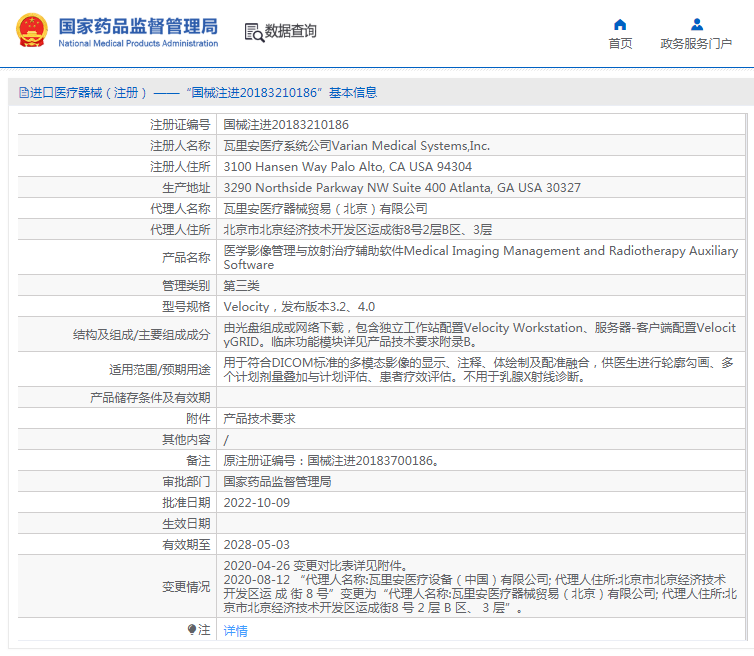Click 生产地址 label
Screen dimensions: 754x656
pos(186,188)
